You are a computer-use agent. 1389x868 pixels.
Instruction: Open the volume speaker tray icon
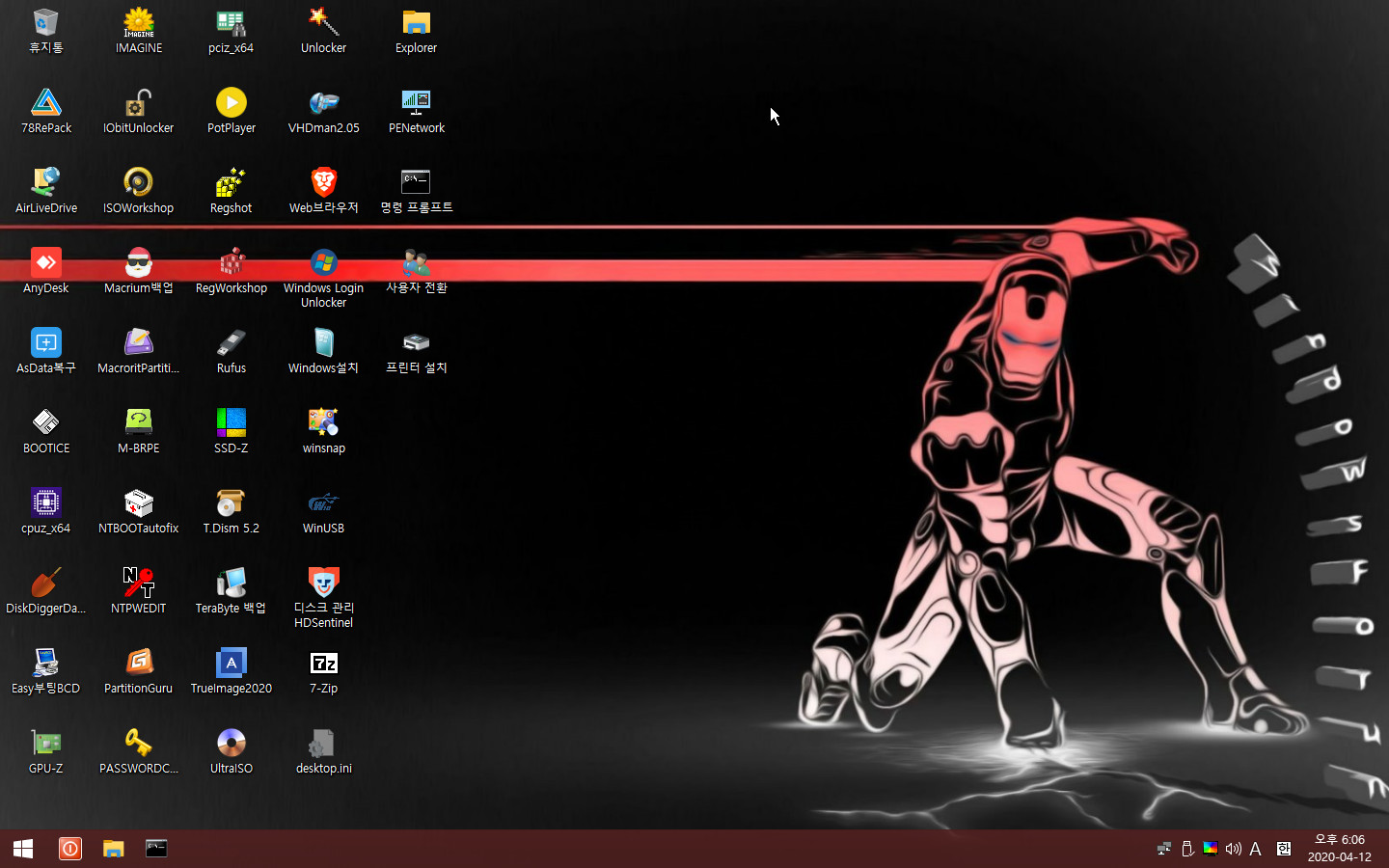1233,849
